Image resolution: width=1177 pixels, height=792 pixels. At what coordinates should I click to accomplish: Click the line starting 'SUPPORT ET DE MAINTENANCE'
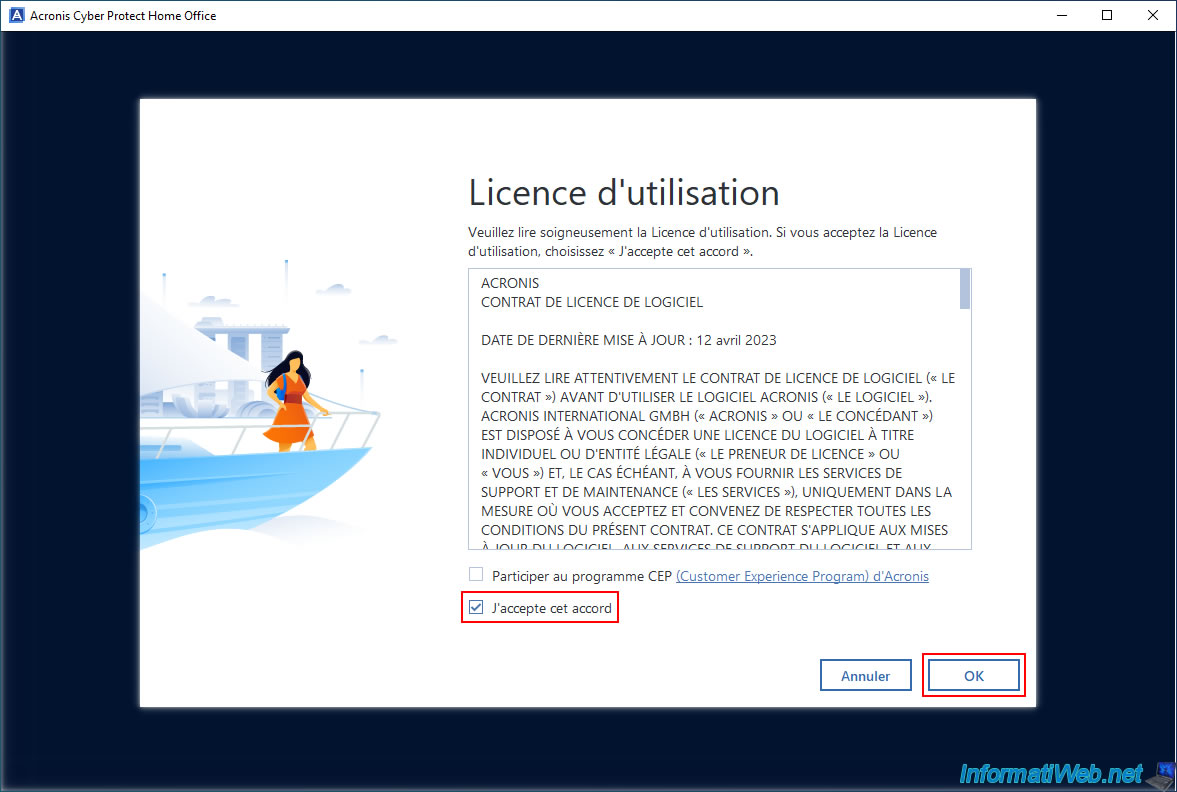click(716, 492)
